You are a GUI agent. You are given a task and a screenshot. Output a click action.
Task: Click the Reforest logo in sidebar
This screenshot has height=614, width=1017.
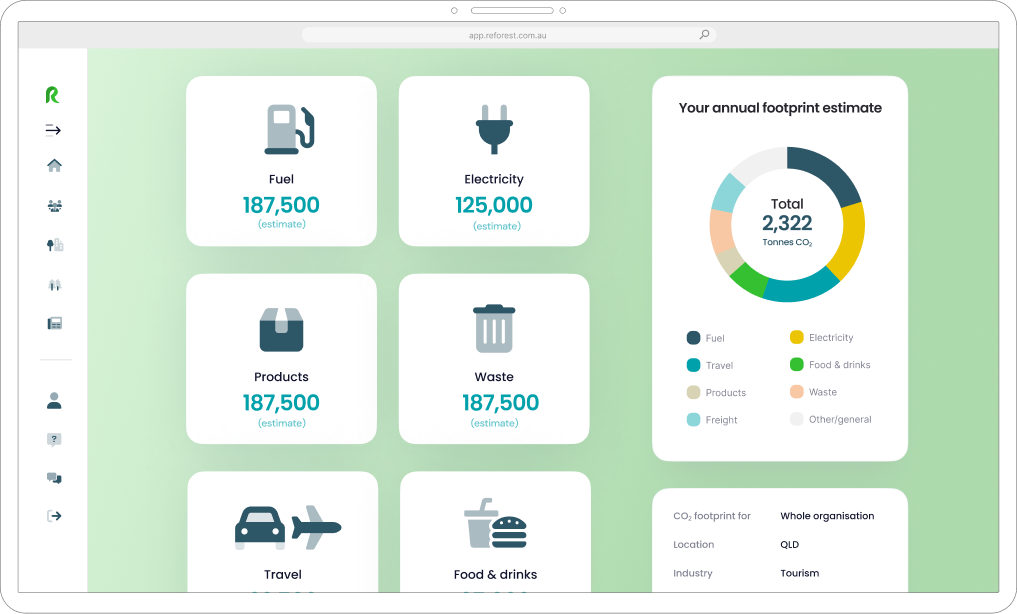53,95
